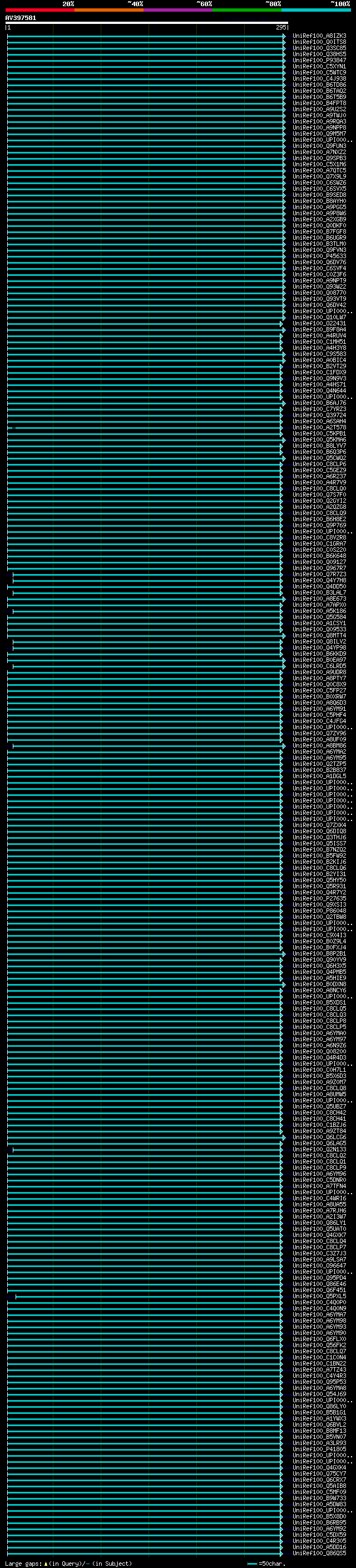Click the Large gaps legend text
The image size is (356, 1568).
68,1564
